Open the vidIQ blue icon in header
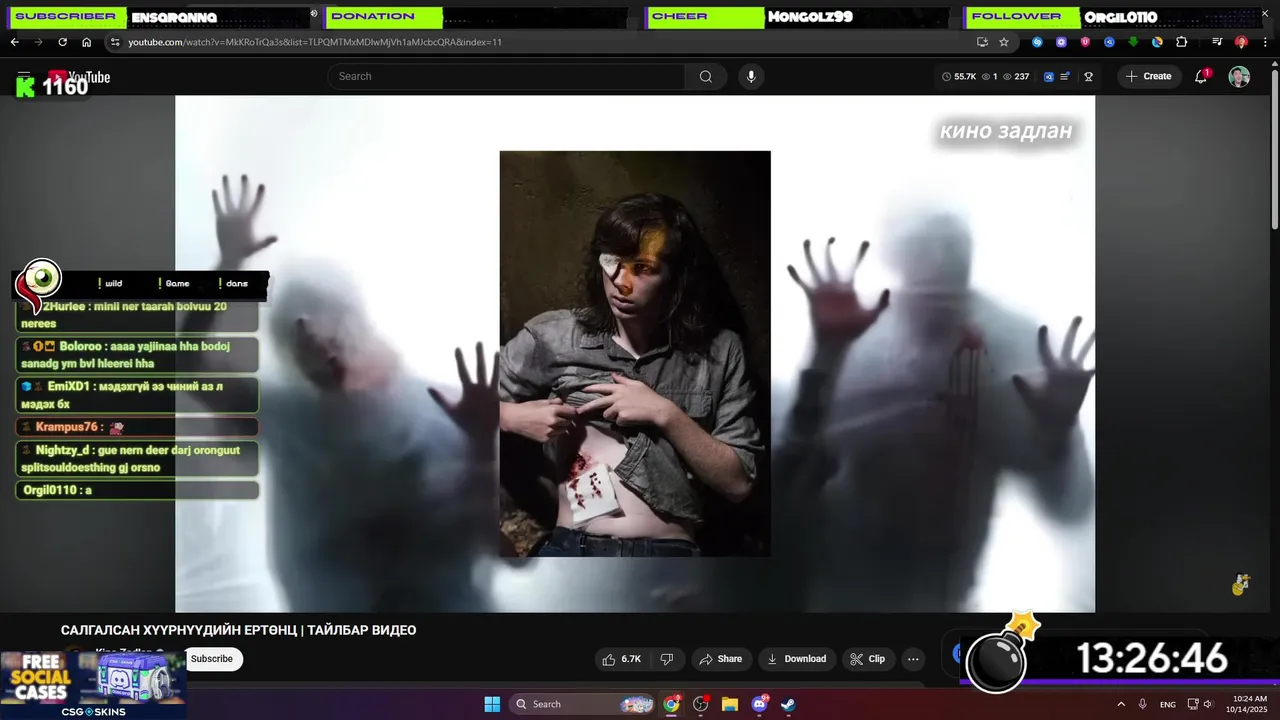This screenshot has width=1280, height=720. pyautogui.click(x=1049, y=76)
